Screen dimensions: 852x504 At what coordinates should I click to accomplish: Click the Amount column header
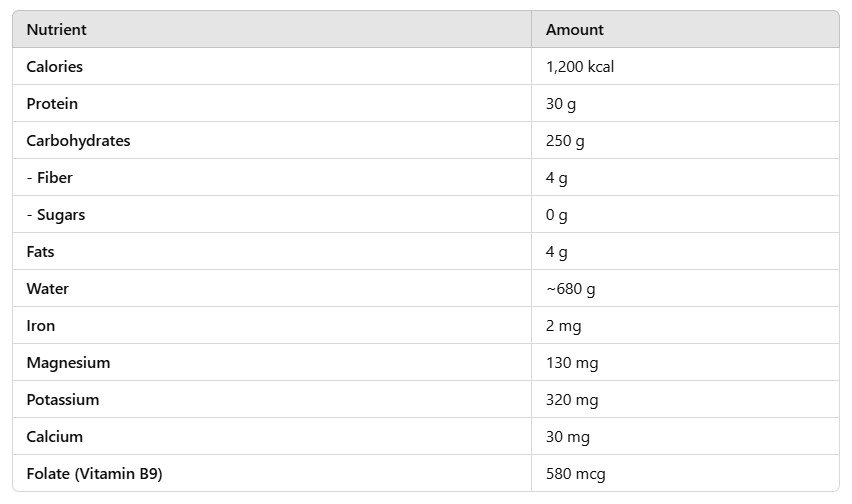click(574, 29)
